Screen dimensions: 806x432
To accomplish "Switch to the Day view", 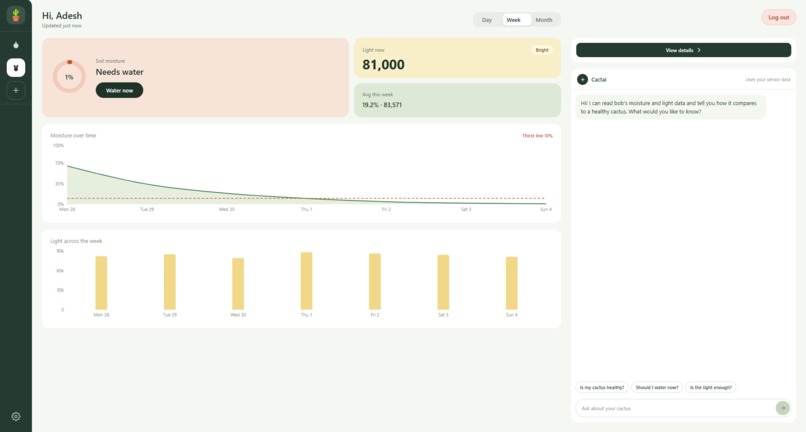I will click(487, 20).
